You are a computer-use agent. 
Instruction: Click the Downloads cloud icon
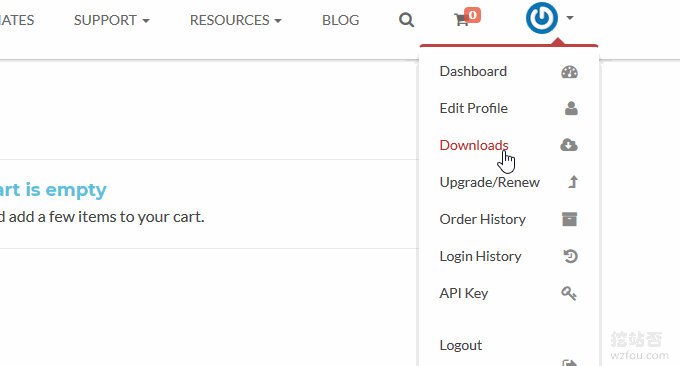pos(569,145)
